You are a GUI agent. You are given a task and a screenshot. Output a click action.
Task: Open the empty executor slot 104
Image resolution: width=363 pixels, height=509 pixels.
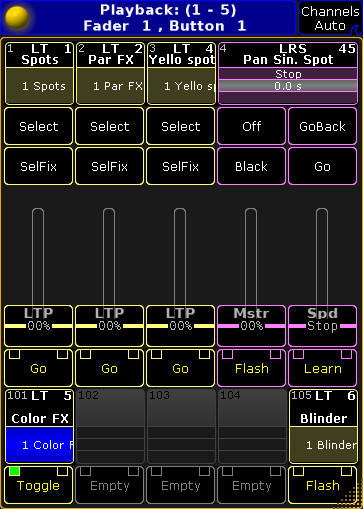[x=252, y=426]
